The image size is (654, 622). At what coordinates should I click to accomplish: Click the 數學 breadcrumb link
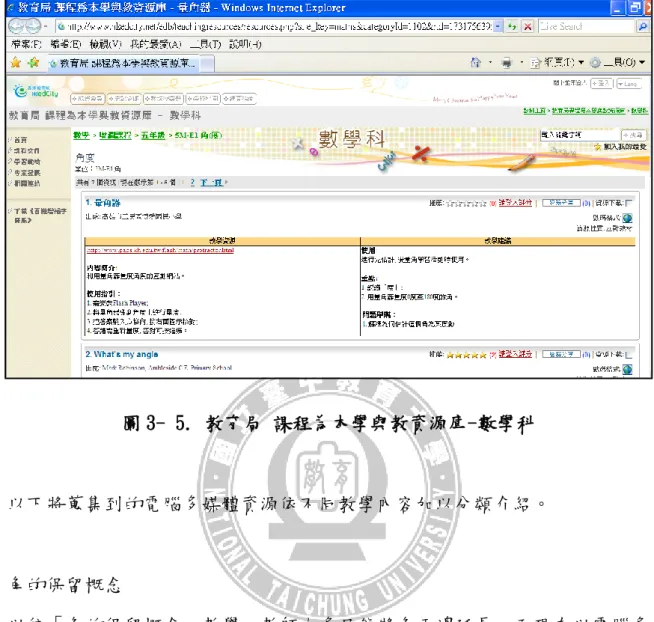pos(81,135)
